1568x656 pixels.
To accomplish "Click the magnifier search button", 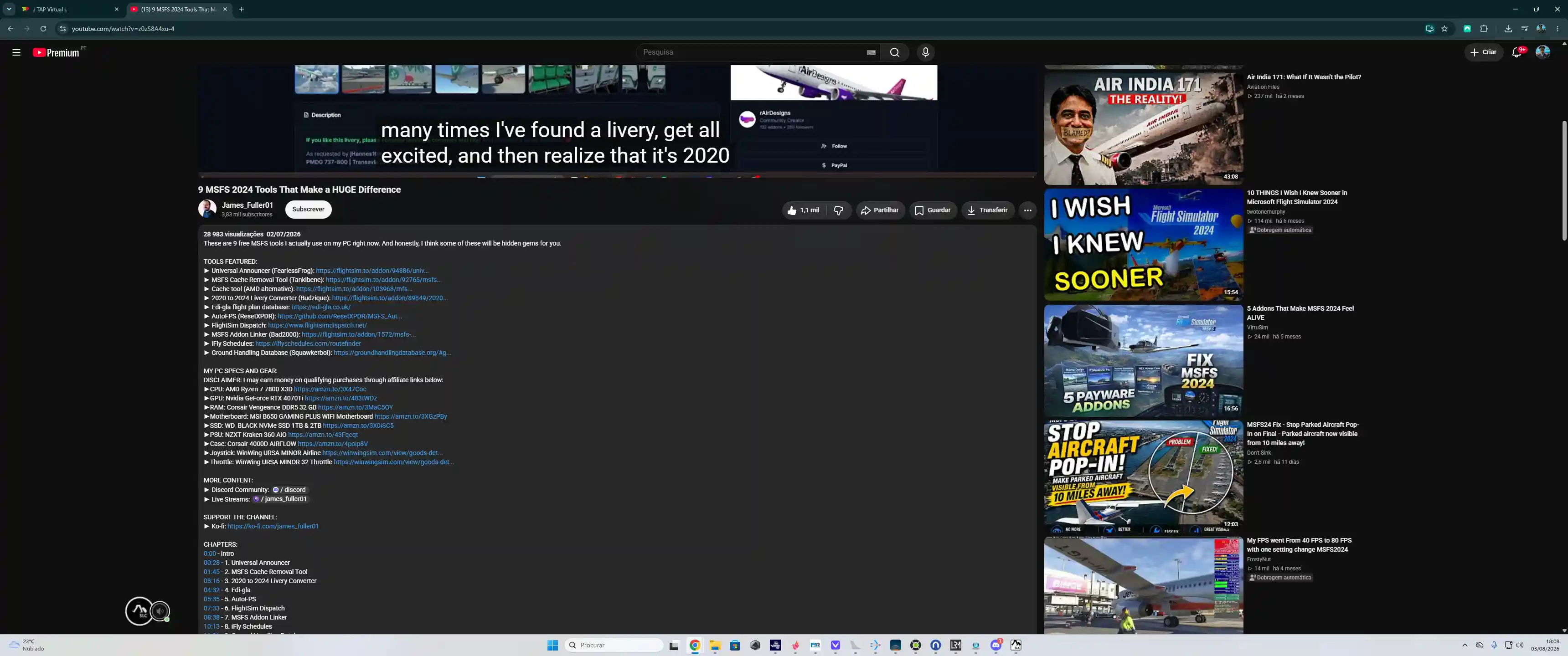I will 894,52.
